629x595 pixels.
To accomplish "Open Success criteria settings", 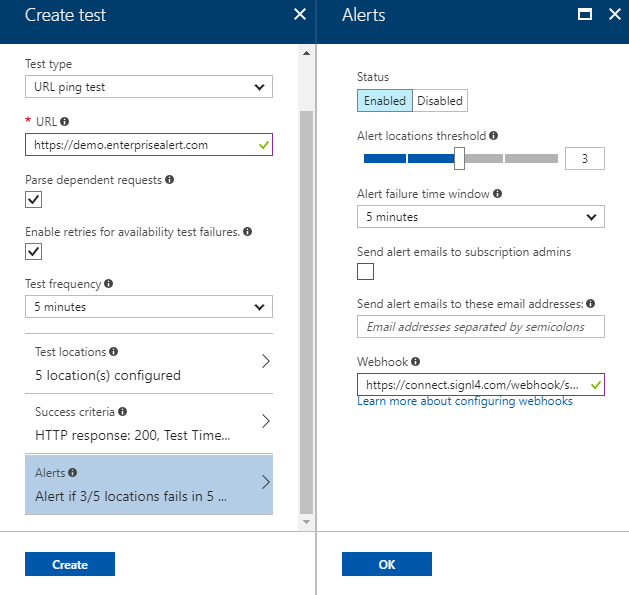I will (149, 424).
